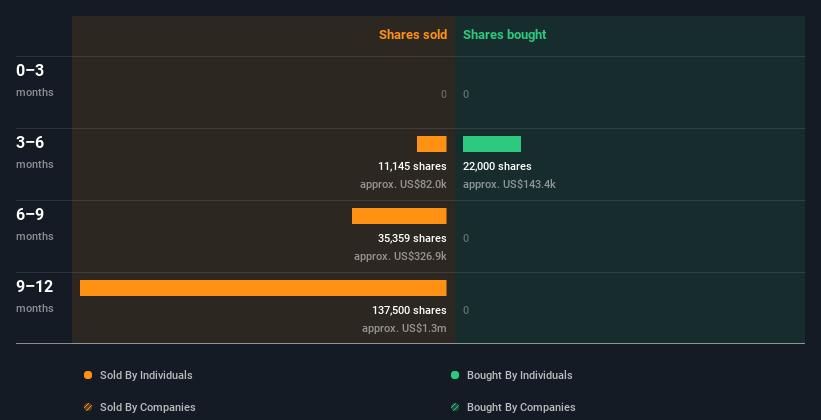821x420 pixels.
Task: Click the striped Bought By Companies legend icon
Action: 455,407
